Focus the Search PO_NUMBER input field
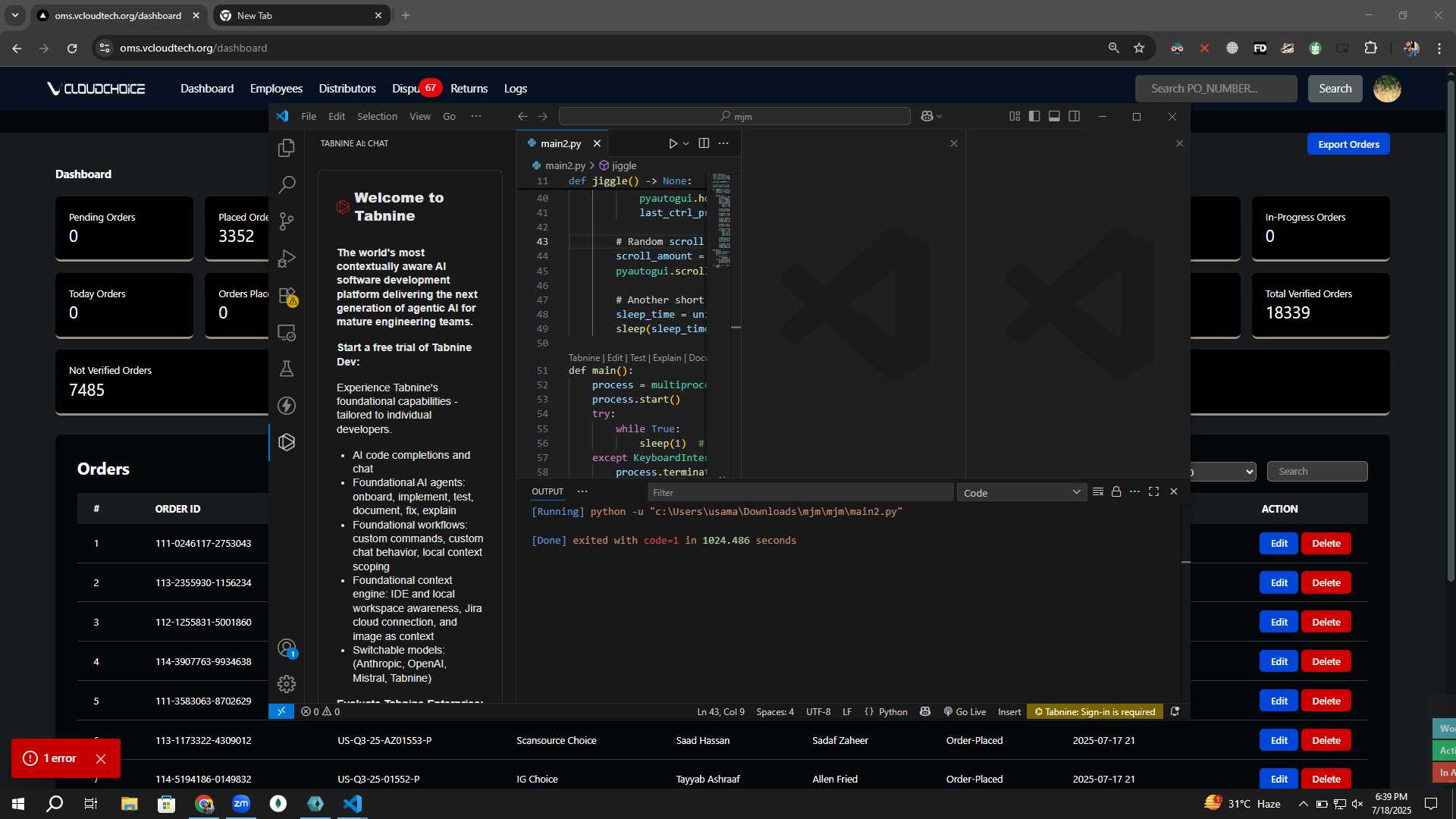 pos(1216,89)
